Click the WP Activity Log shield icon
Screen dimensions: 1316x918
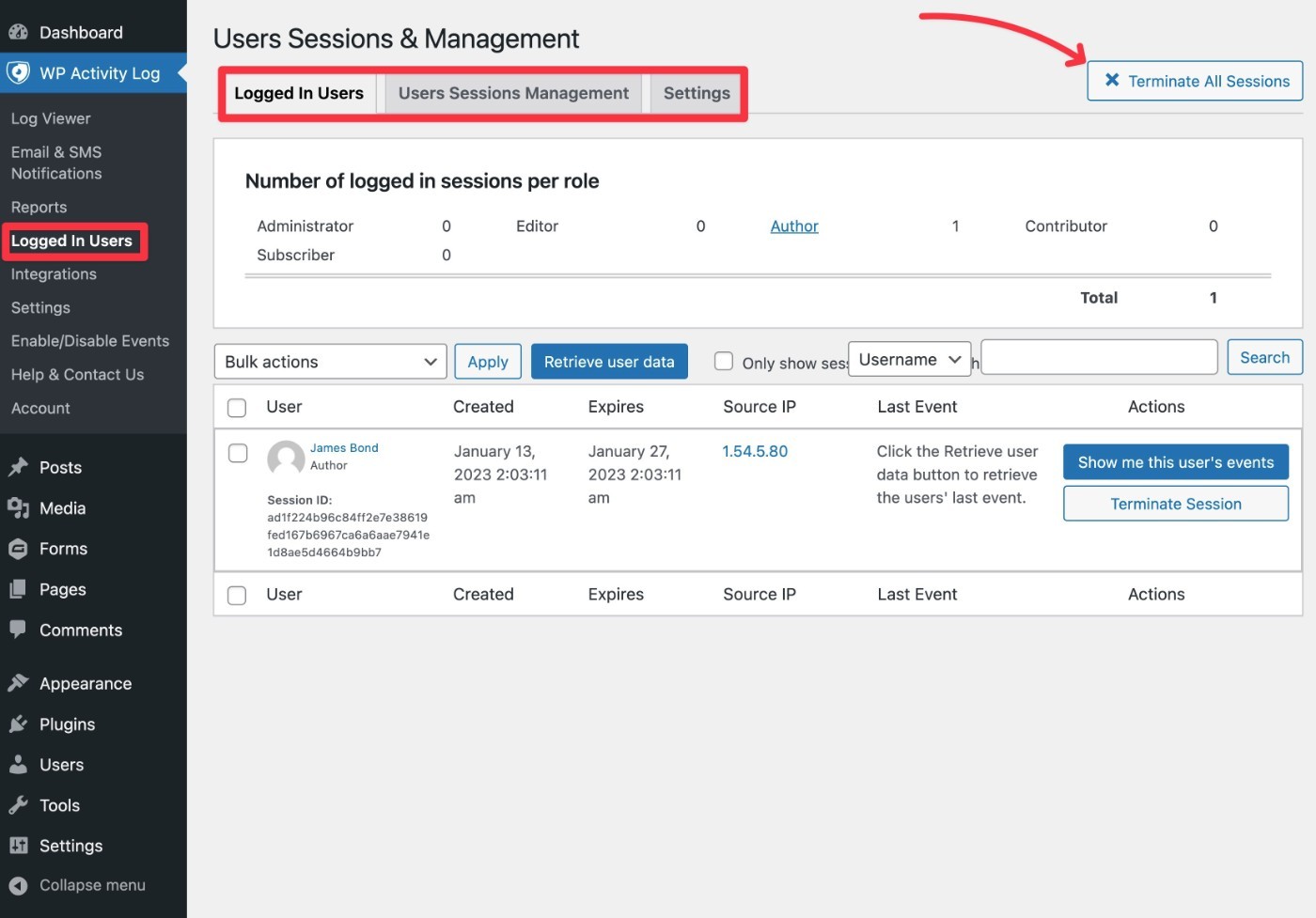[18, 72]
